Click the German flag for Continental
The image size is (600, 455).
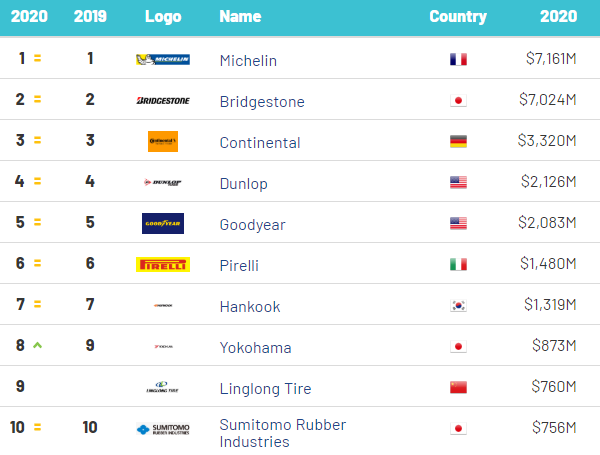pos(458,142)
